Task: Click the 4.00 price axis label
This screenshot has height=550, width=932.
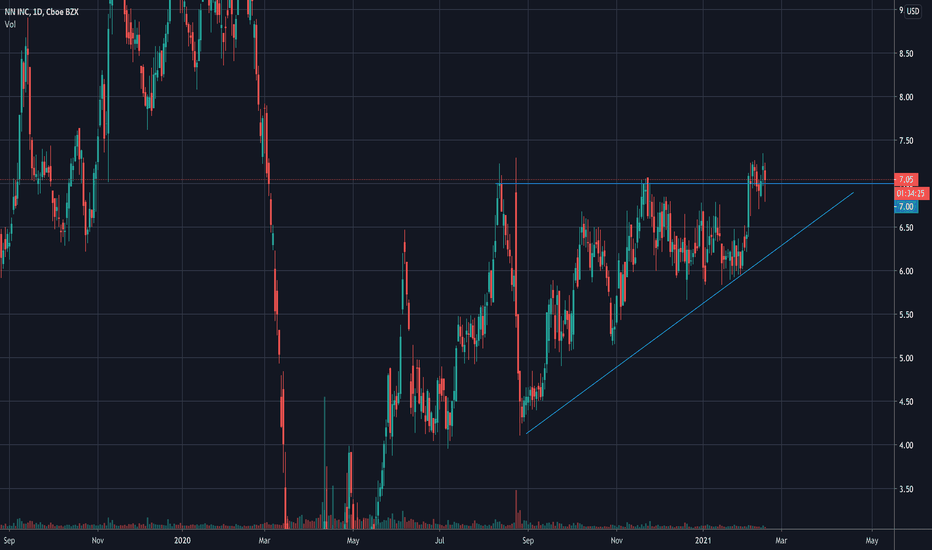Action: click(906, 445)
